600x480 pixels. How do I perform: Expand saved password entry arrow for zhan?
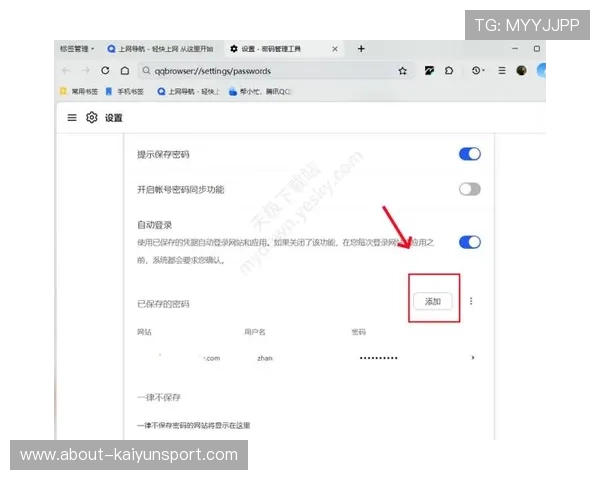(473, 358)
